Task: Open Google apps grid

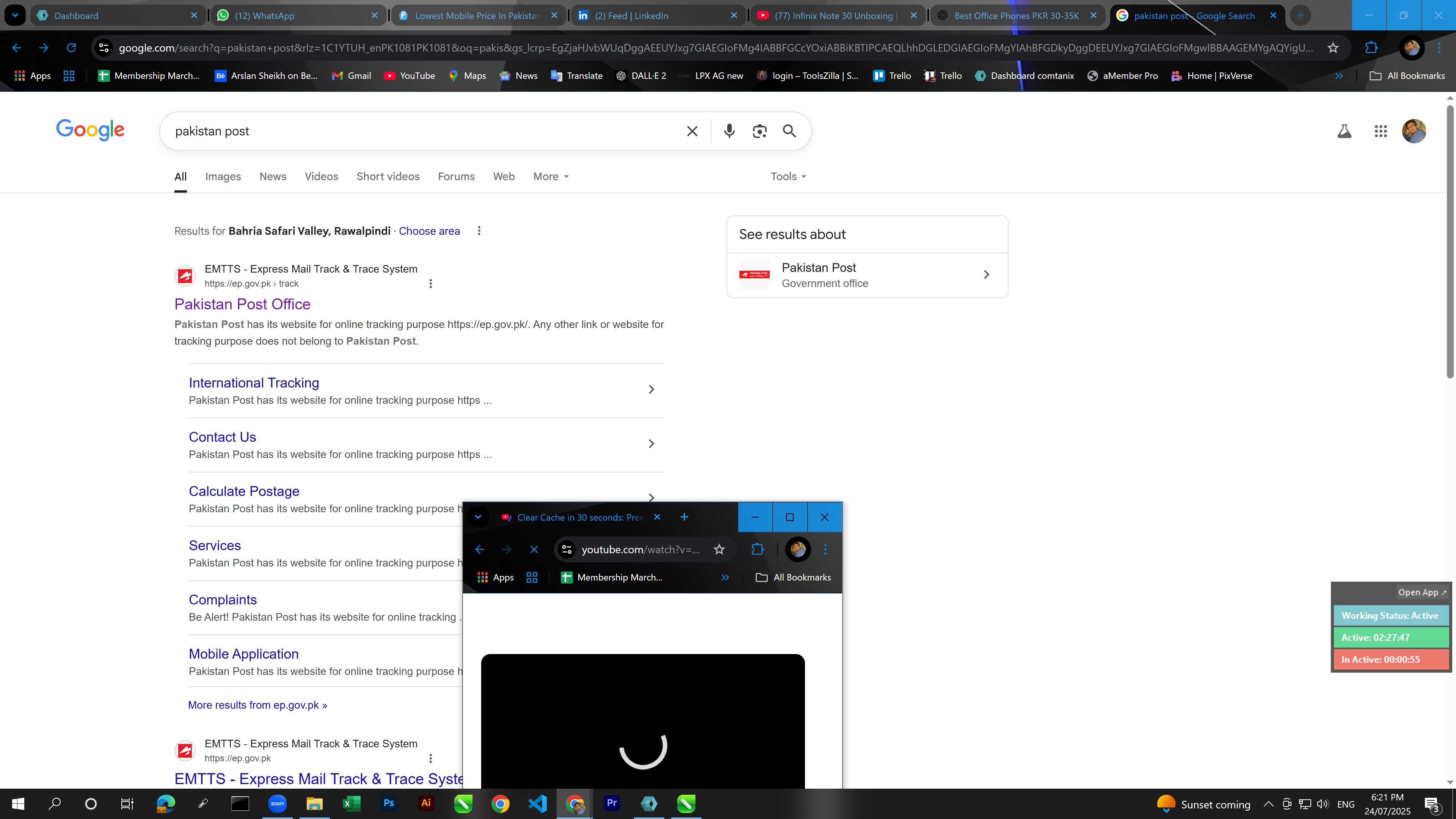Action: tap(1380, 132)
